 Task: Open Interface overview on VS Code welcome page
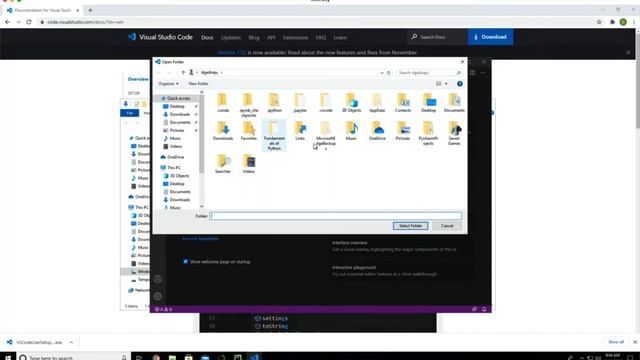(349, 243)
